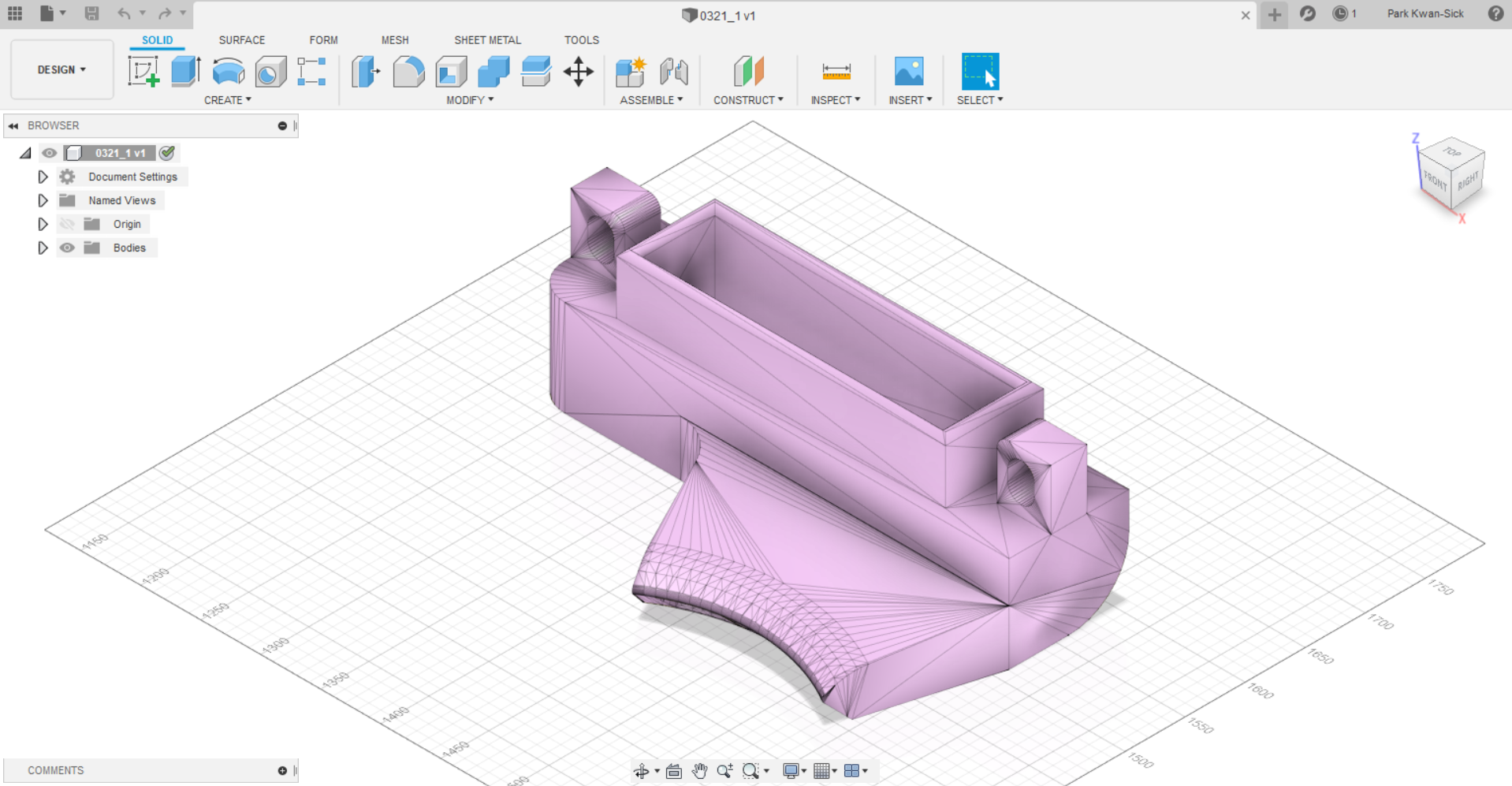Expand the Origin node
This screenshot has height=786, width=1512.
[x=43, y=224]
